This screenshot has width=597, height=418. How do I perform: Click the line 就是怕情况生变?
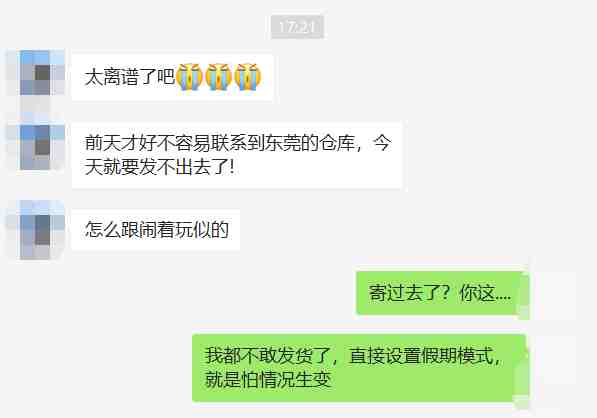(x=268, y=380)
